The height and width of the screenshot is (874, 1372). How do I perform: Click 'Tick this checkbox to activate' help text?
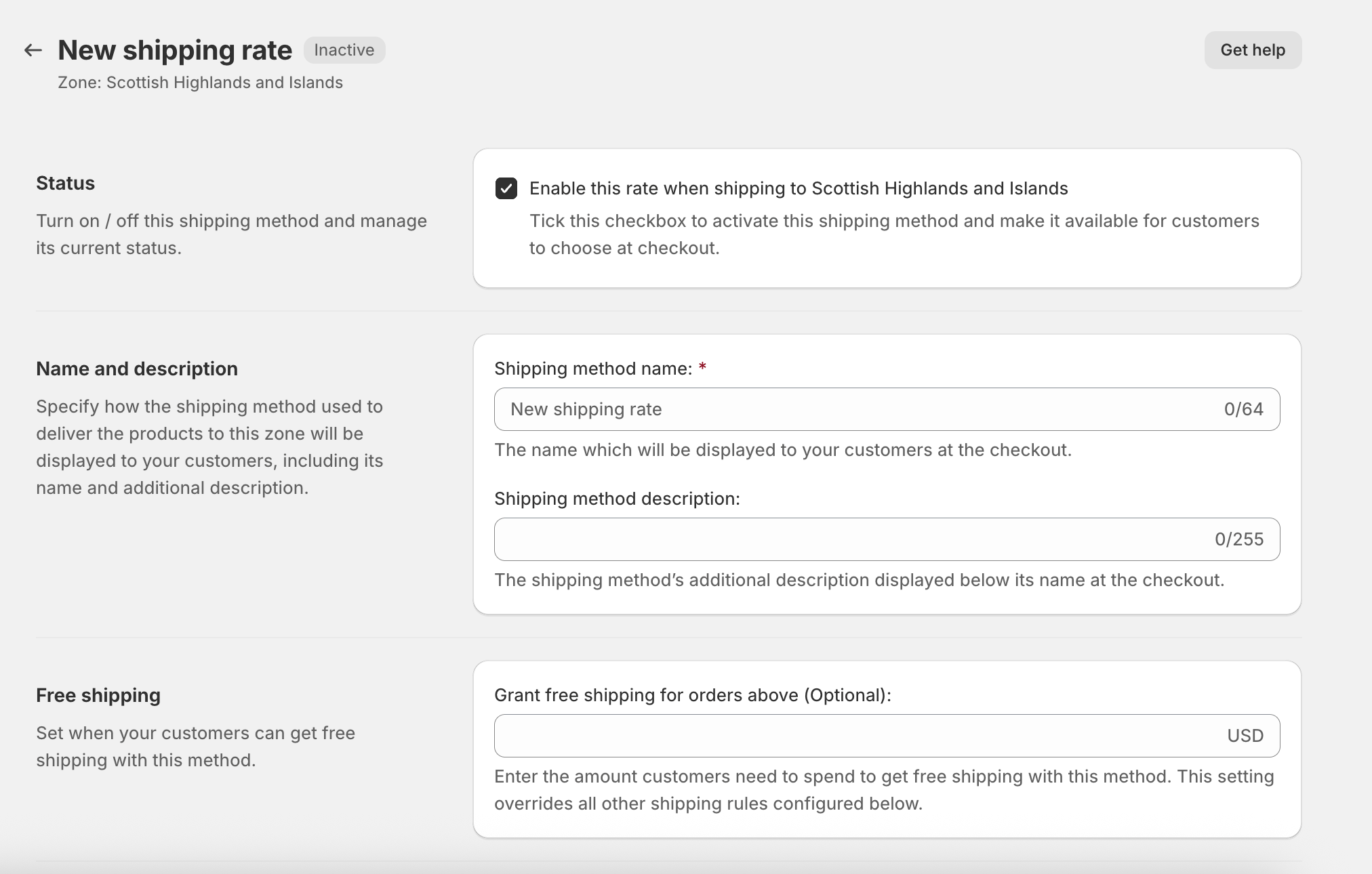tap(894, 234)
